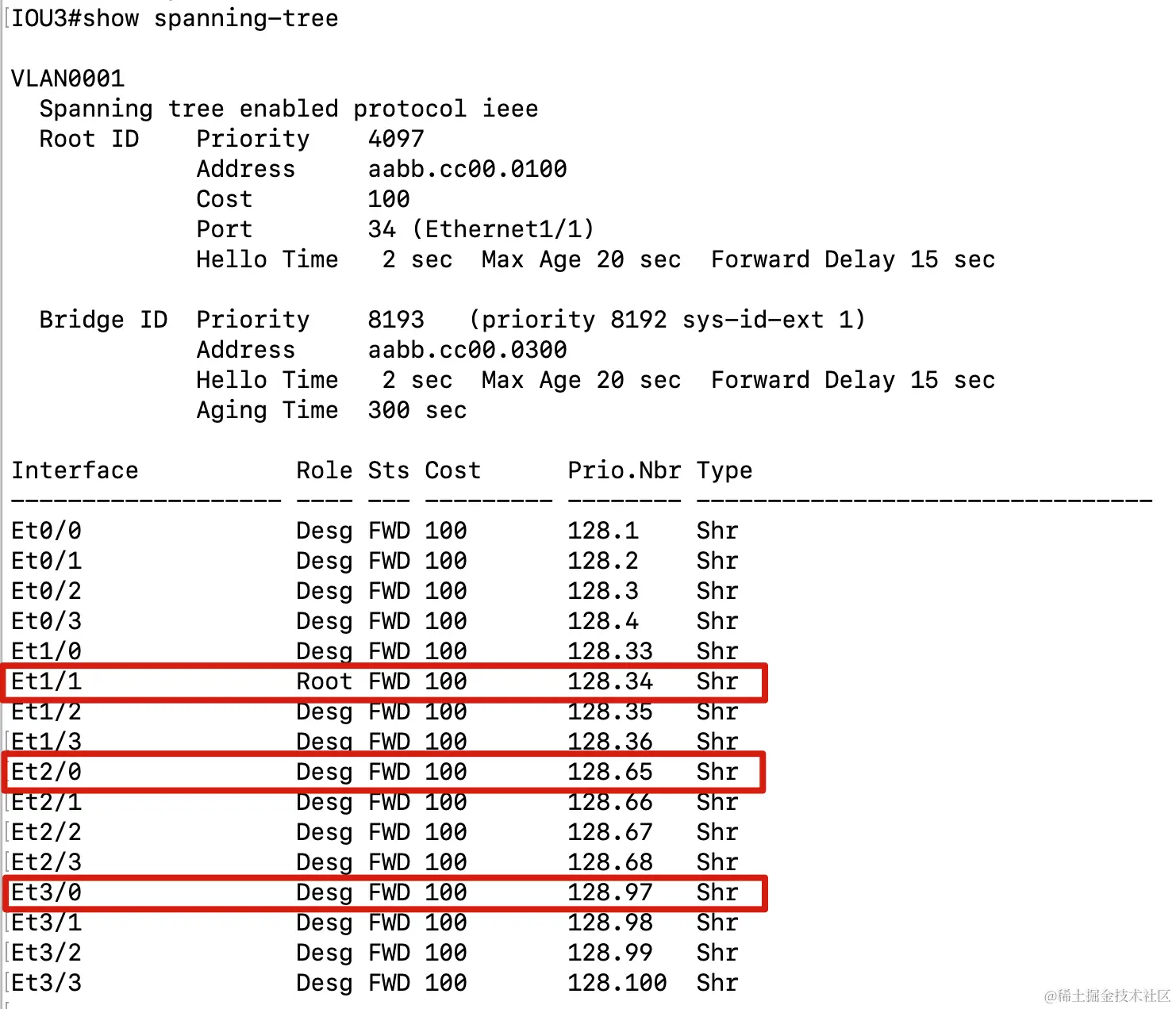This screenshot has height=1009, width=1176.
Task: Select Root ID priority value 4097
Action: (396, 139)
